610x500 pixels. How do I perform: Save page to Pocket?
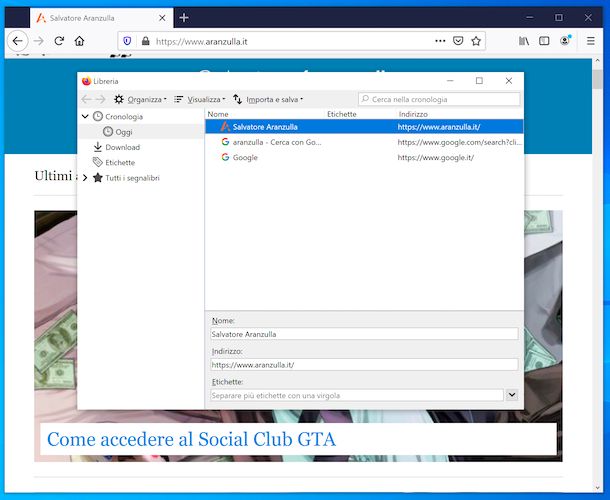click(458, 41)
